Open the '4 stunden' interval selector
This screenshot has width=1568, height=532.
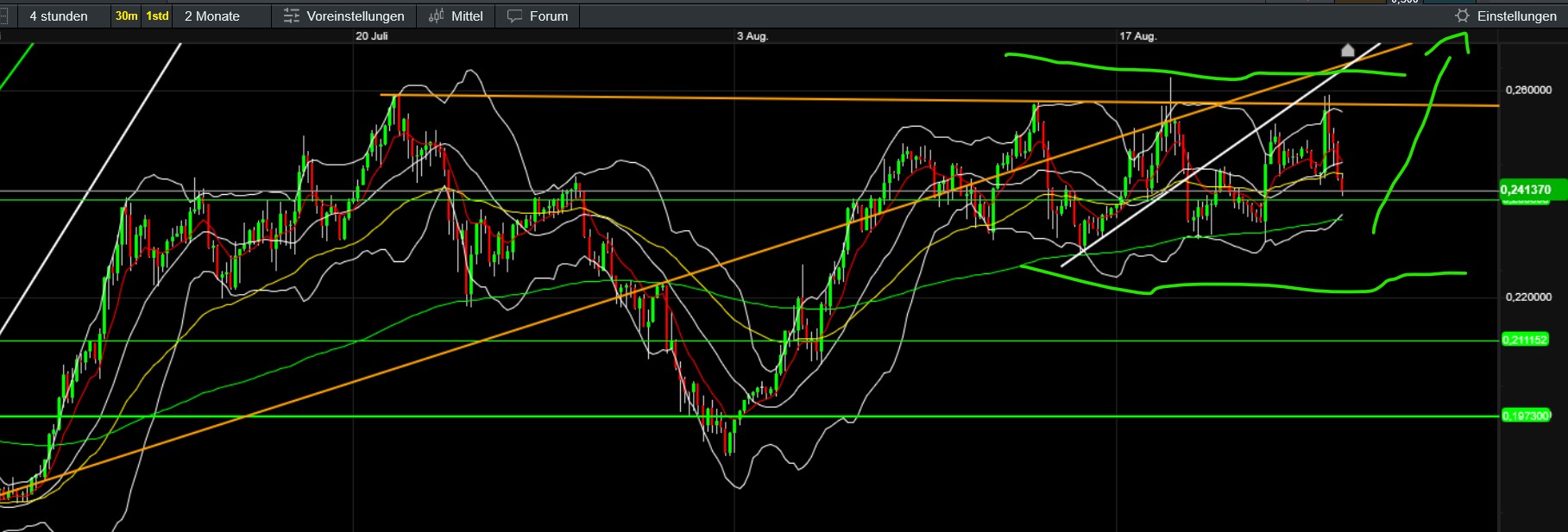[x=59, y=16]
